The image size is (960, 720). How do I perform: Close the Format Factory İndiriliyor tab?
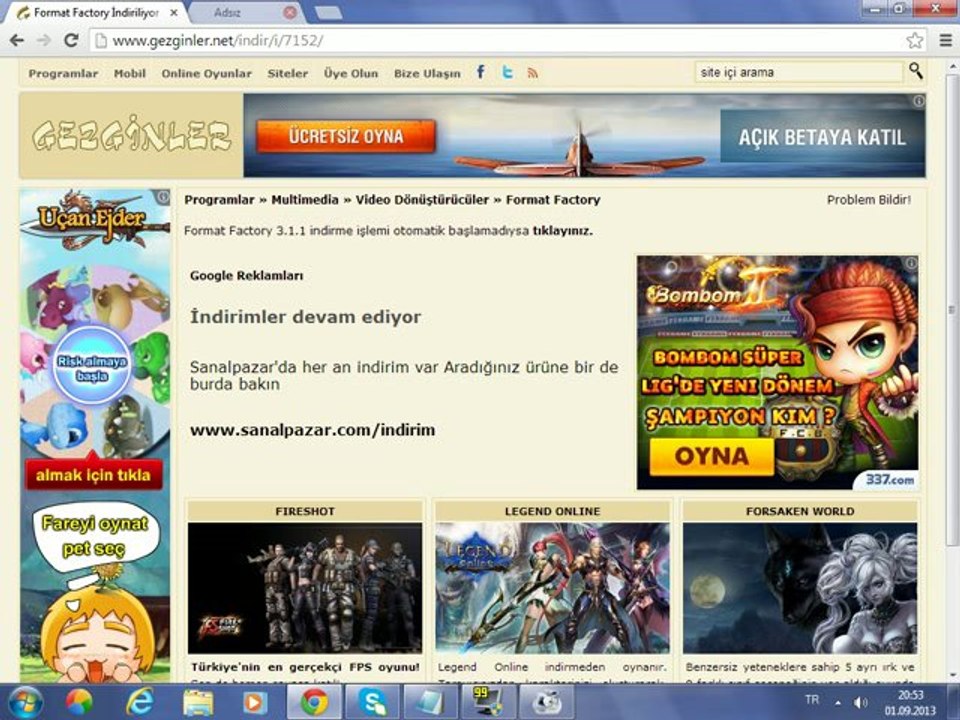174,12
